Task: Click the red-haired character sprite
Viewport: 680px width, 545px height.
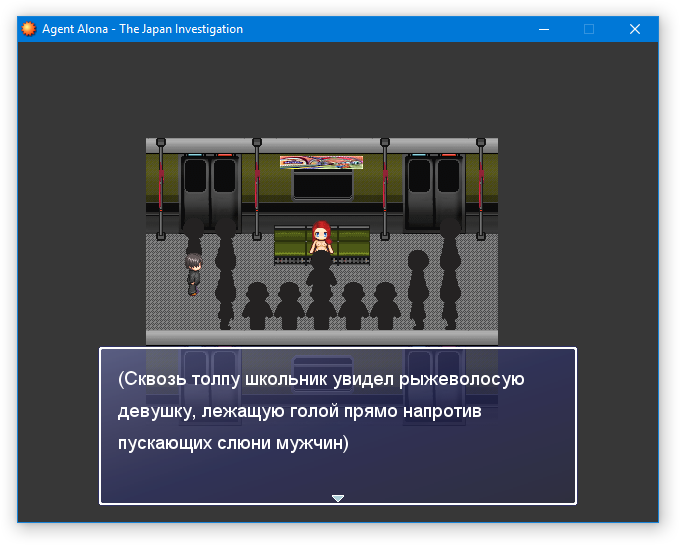Action: [321, 238]
